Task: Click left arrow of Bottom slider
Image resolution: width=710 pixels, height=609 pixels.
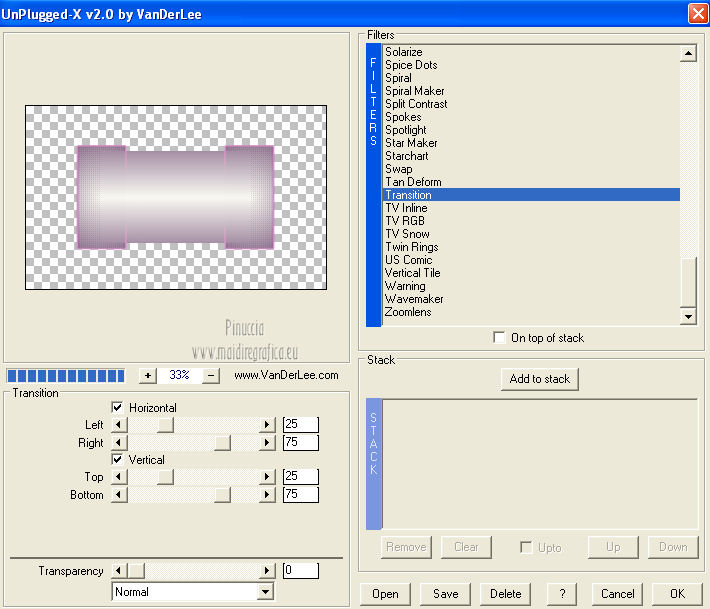Action: (119, 494)
